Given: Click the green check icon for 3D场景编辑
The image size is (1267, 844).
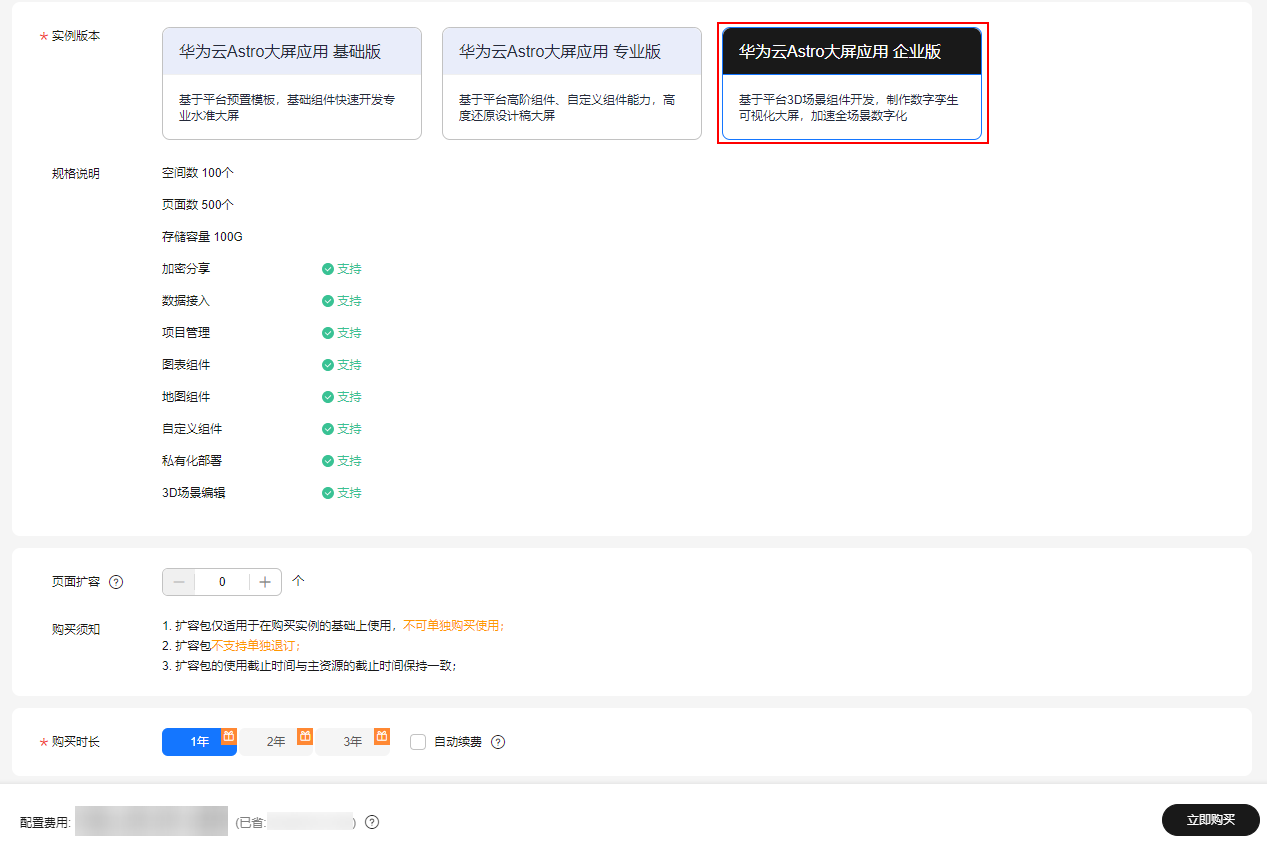Looking at the screenshot, I should [x=328, y=493].
